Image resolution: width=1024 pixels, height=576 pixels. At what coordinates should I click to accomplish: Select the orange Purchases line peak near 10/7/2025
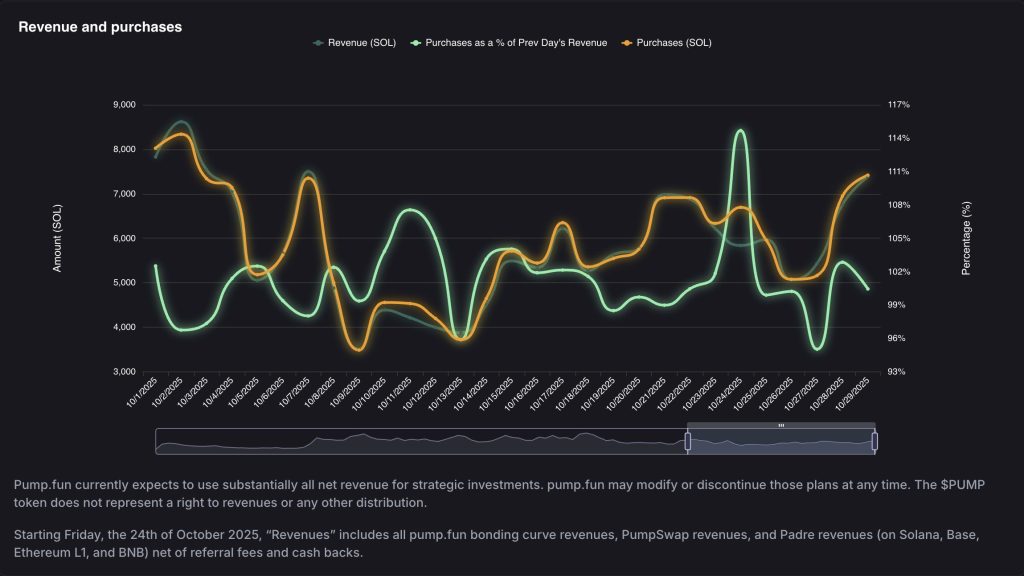(x=307, y=180)
